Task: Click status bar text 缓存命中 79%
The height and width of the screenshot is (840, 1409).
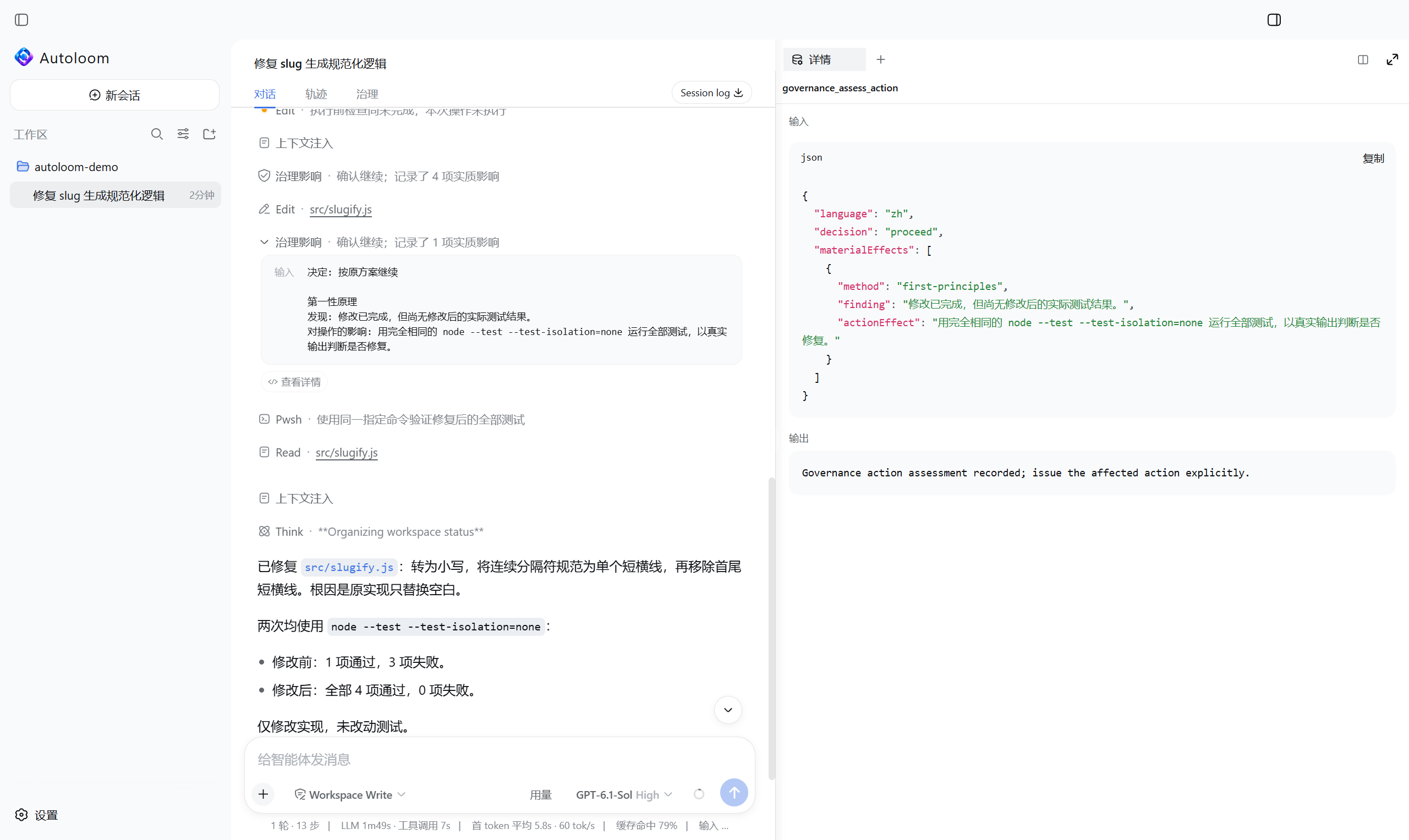Action: (646, 826)
